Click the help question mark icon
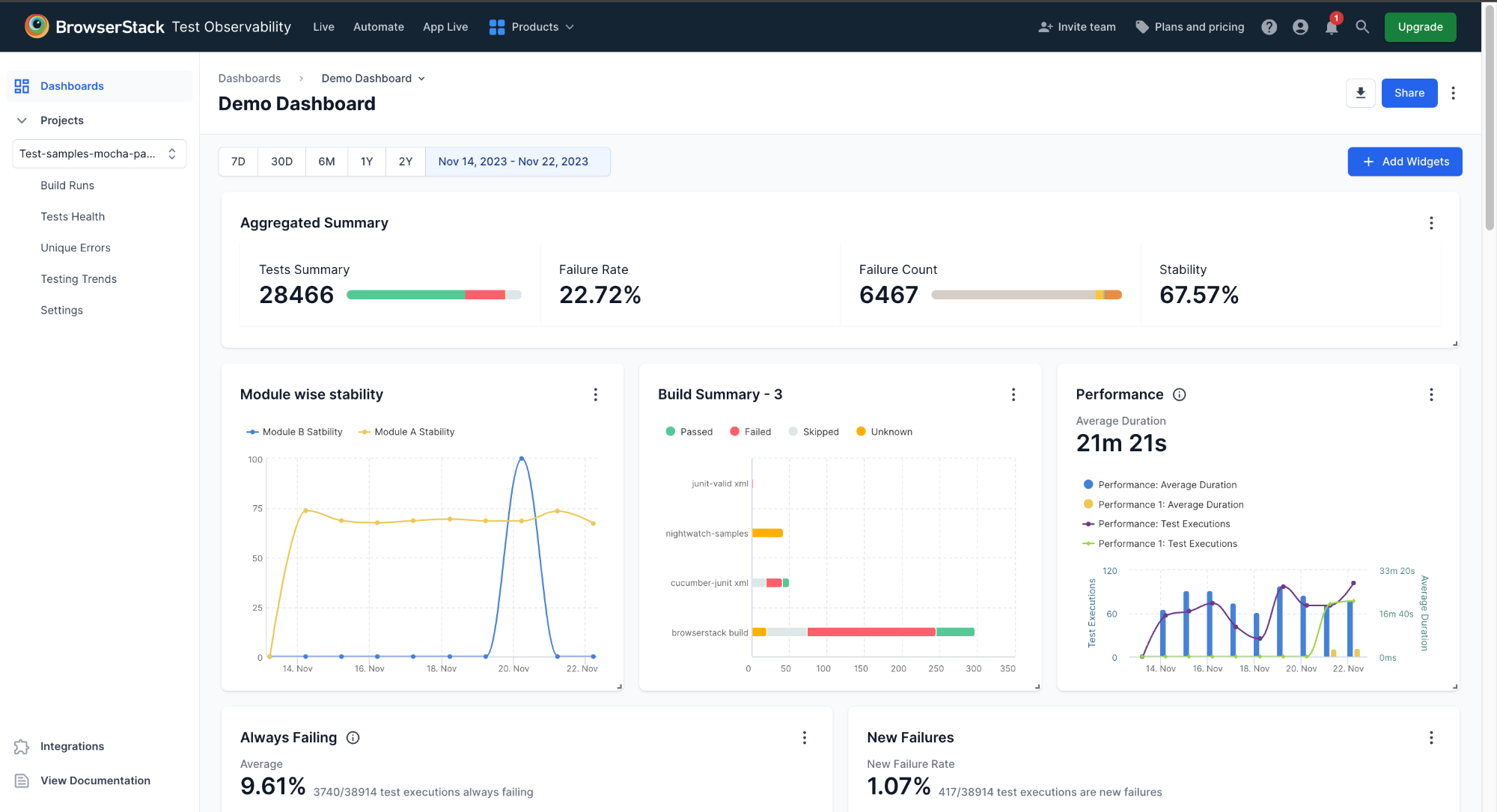Screen dimensions: 1497x812 click(1269, 27)
